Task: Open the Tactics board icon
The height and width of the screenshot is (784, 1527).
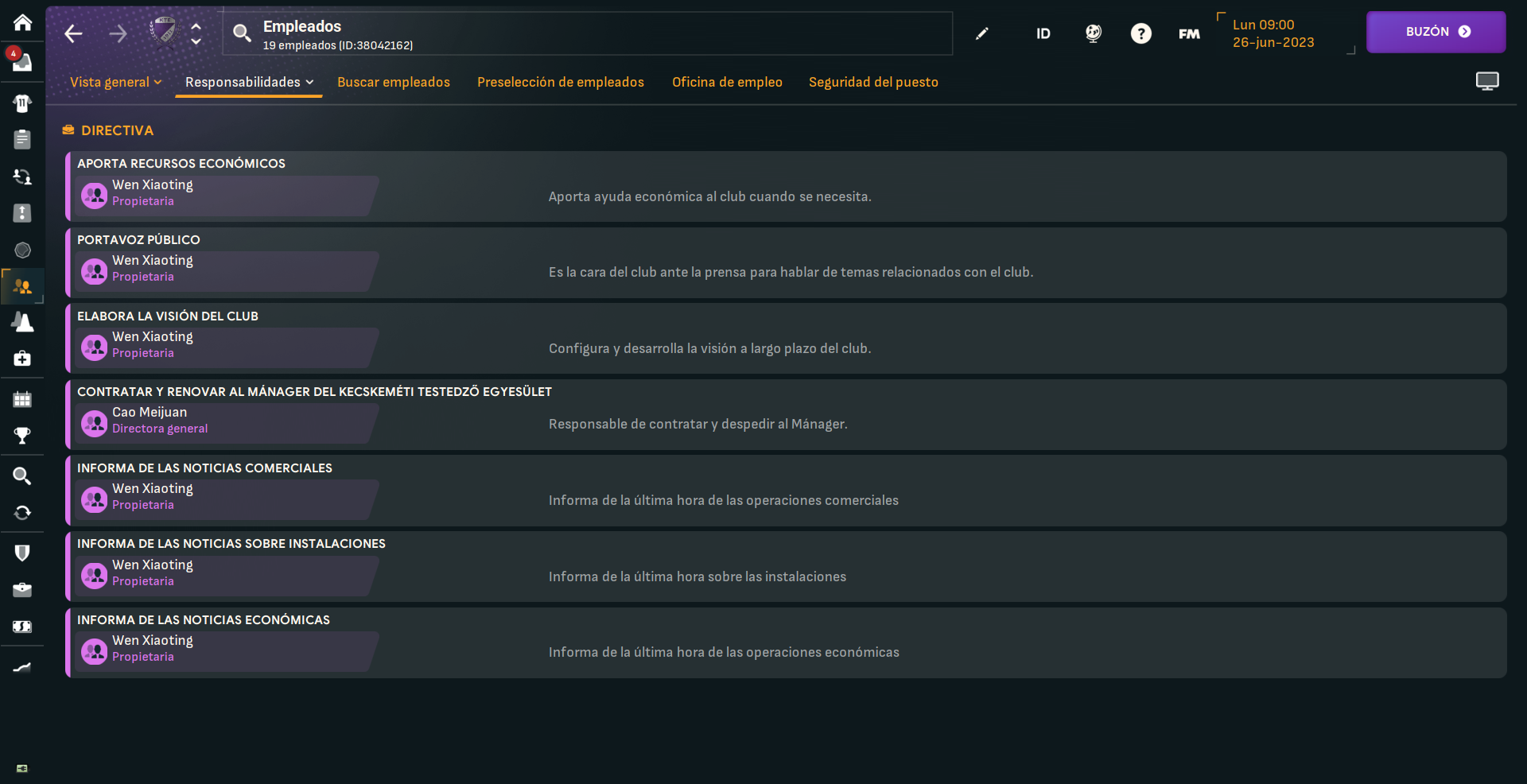Action: coord(22,213)
